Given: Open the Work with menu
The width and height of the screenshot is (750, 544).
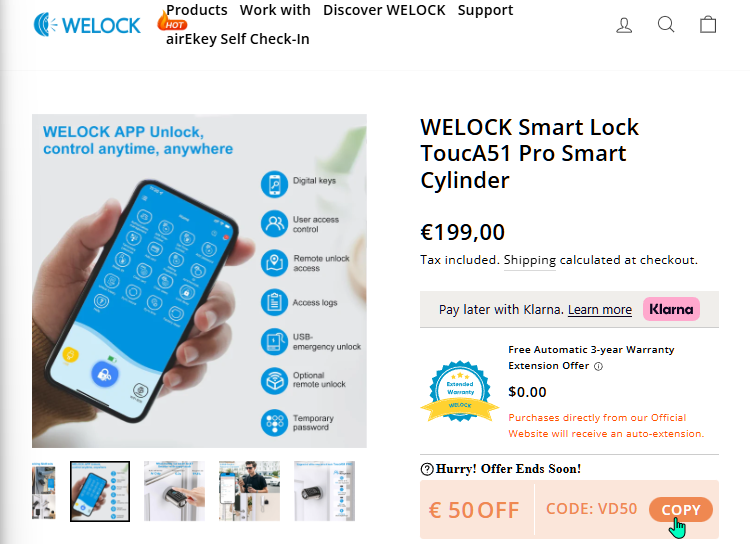Looking at the screenshot, I should pos(275,10).
